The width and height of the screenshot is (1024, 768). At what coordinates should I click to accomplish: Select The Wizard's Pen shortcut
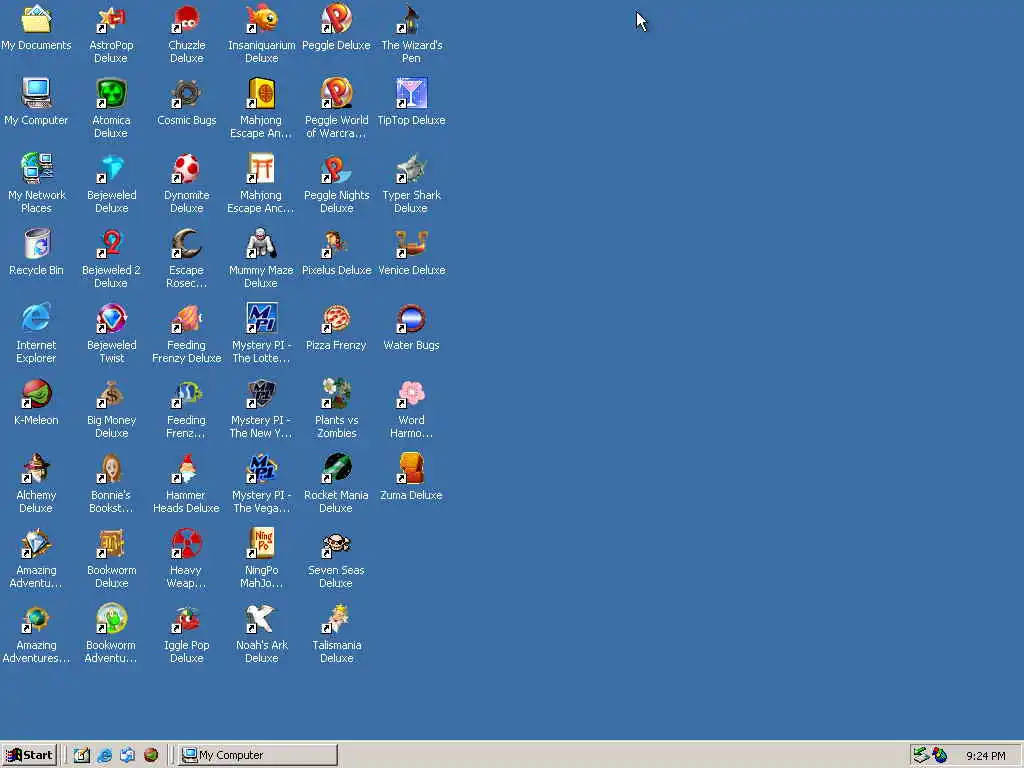[x=411, y=33]
